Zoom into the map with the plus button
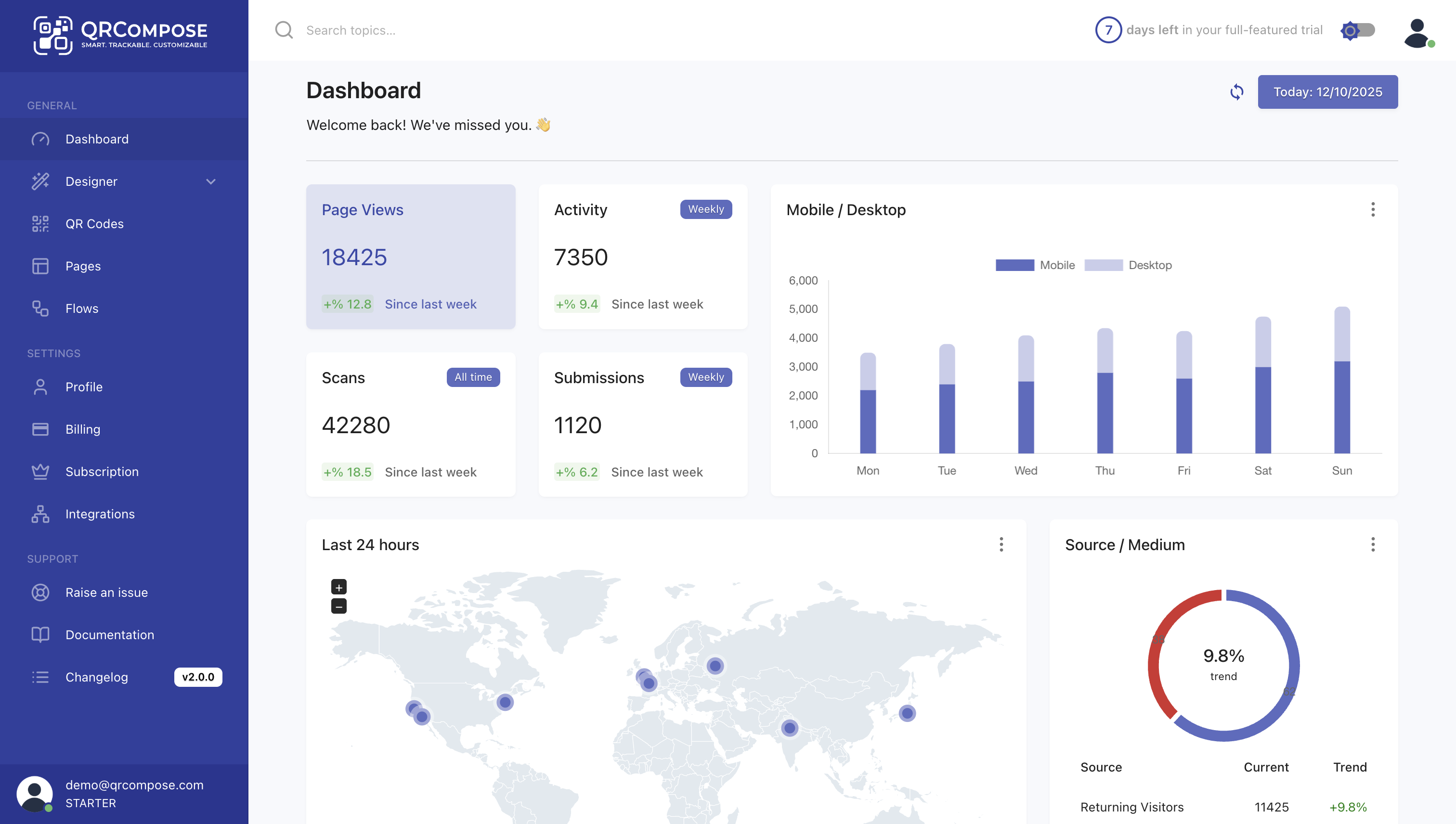The height and width of the screenshot is (824, 1456). pyautogui.click(x=338, y=587)
